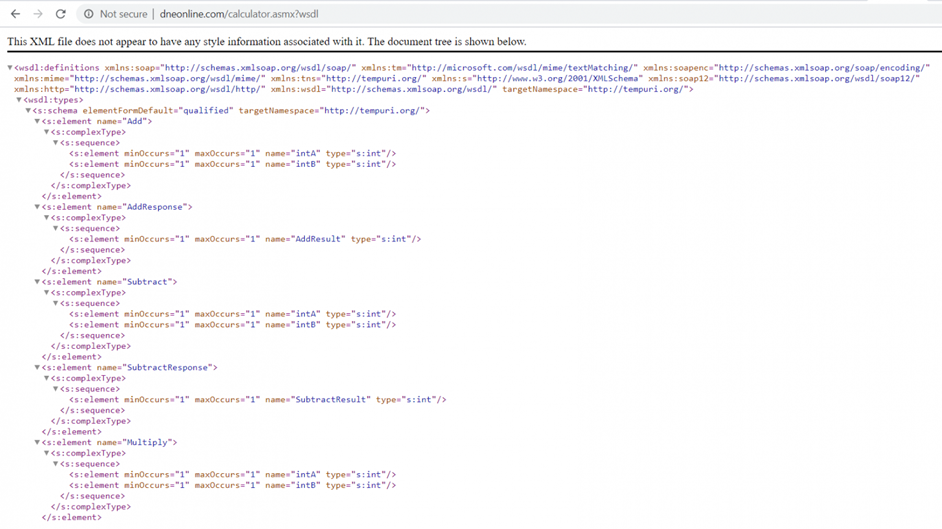Image resolution: width=942 pixels, height=529 pixels.
Task: Click the "This XML file does not appear" notice
Action: (267, 41)
